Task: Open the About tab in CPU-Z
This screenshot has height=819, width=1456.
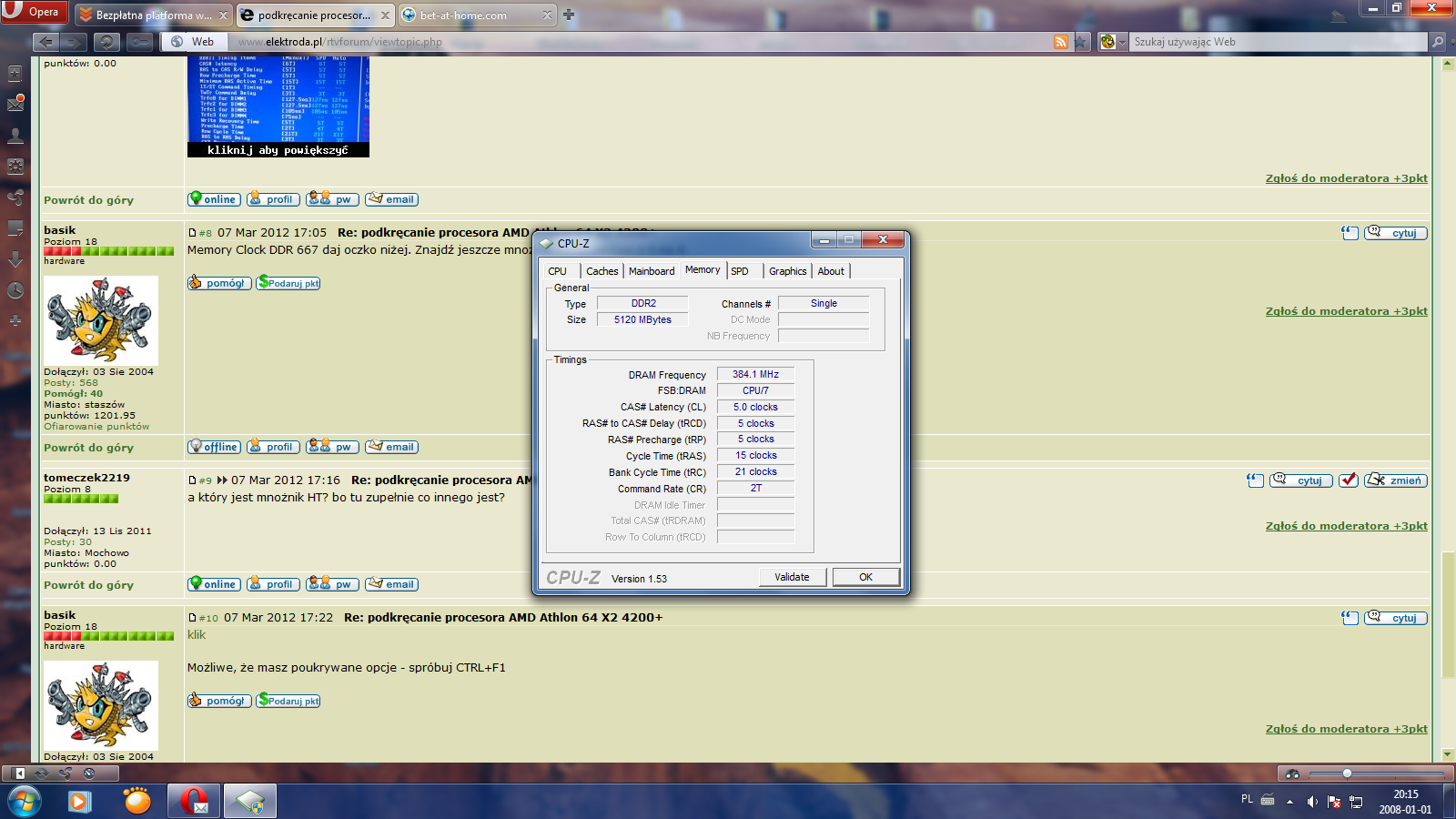Action: pyautogui.click(x=831, y=271)
